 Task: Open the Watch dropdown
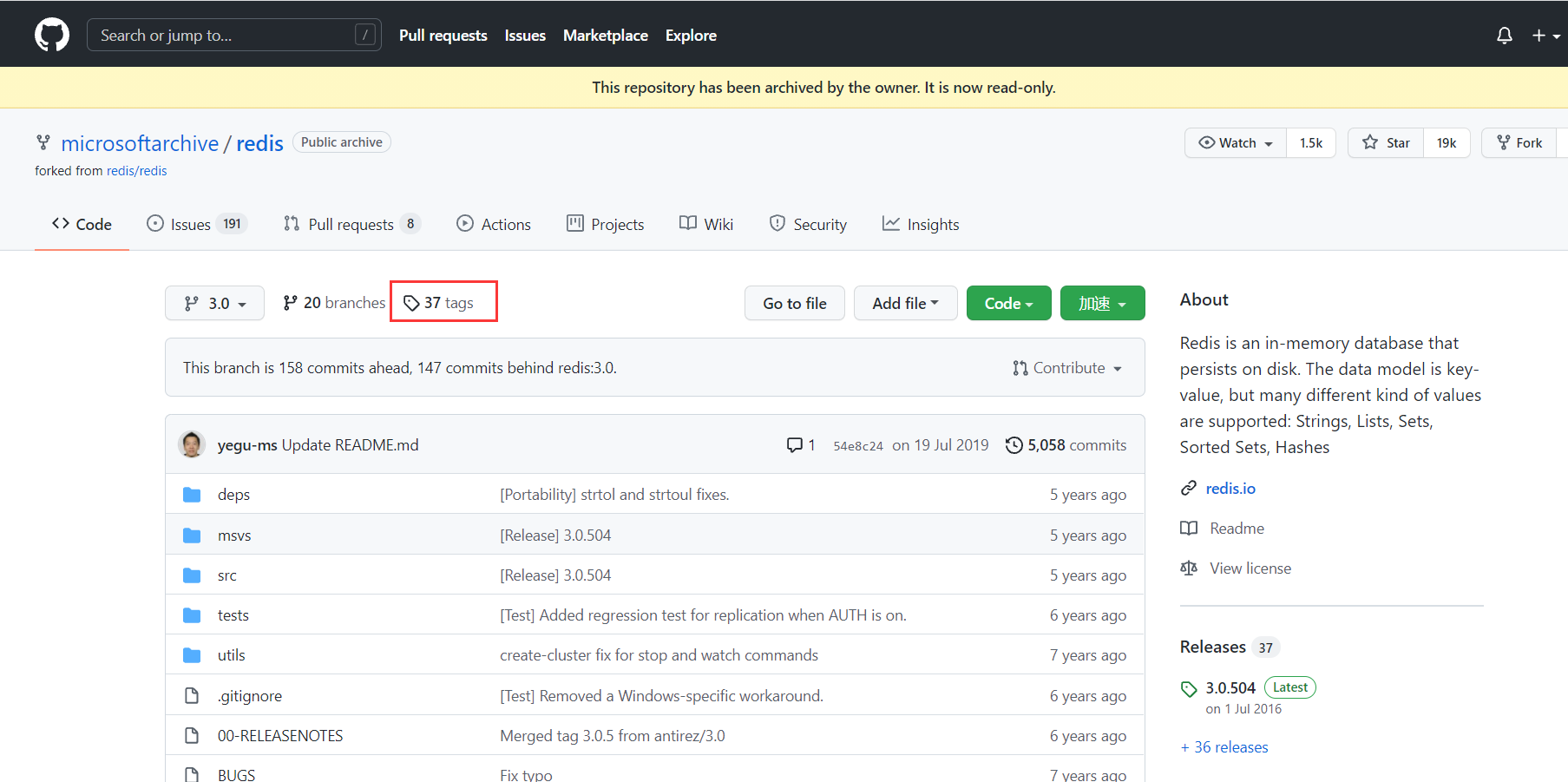coord(1236,143)
